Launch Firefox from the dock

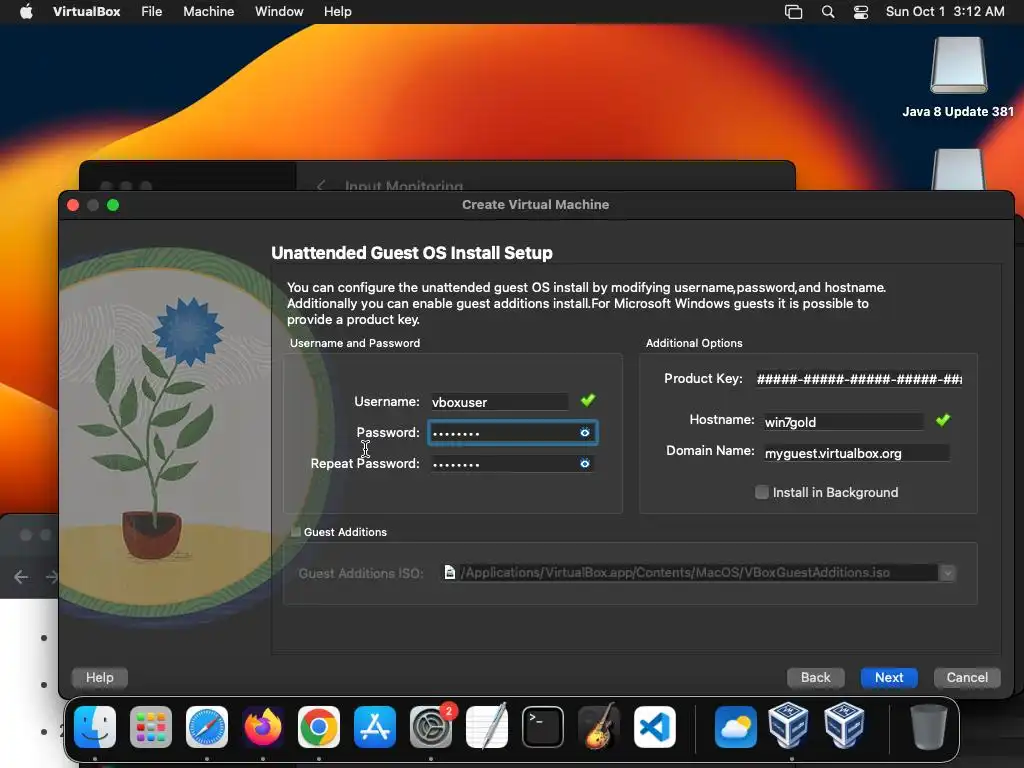tap(263, 727)
